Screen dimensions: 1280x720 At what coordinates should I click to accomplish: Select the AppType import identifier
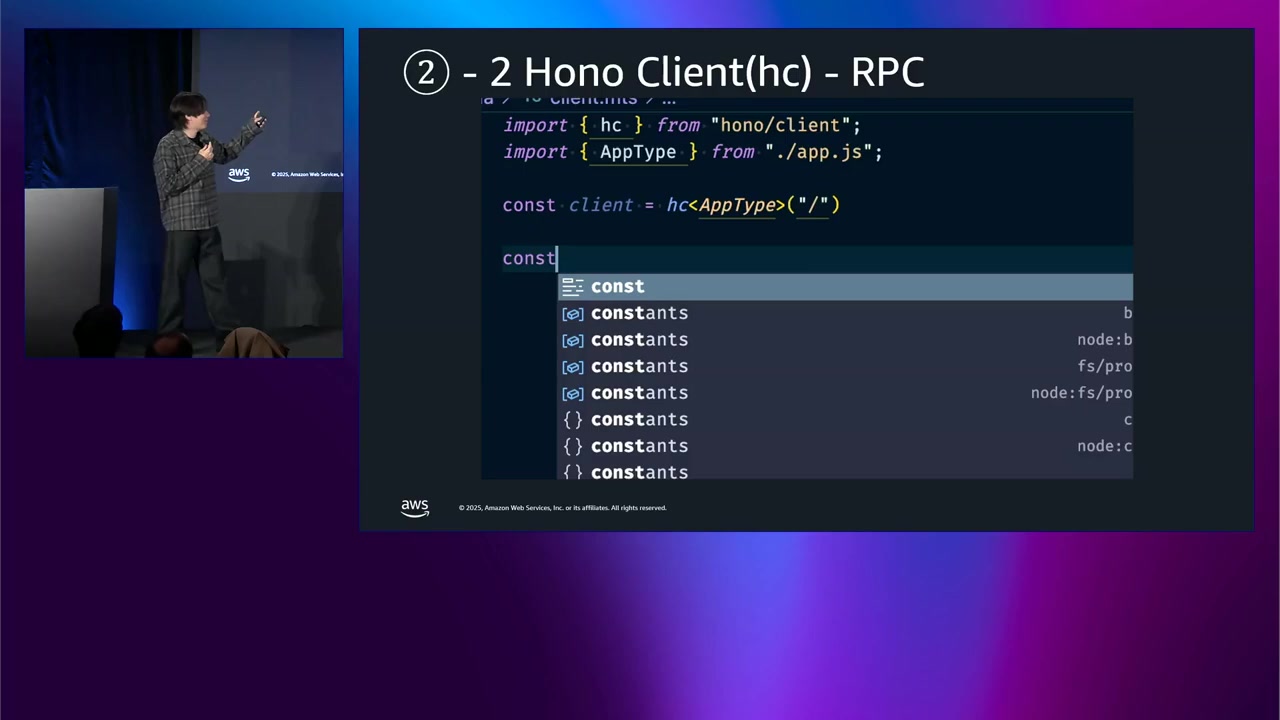tap(638, 152)
